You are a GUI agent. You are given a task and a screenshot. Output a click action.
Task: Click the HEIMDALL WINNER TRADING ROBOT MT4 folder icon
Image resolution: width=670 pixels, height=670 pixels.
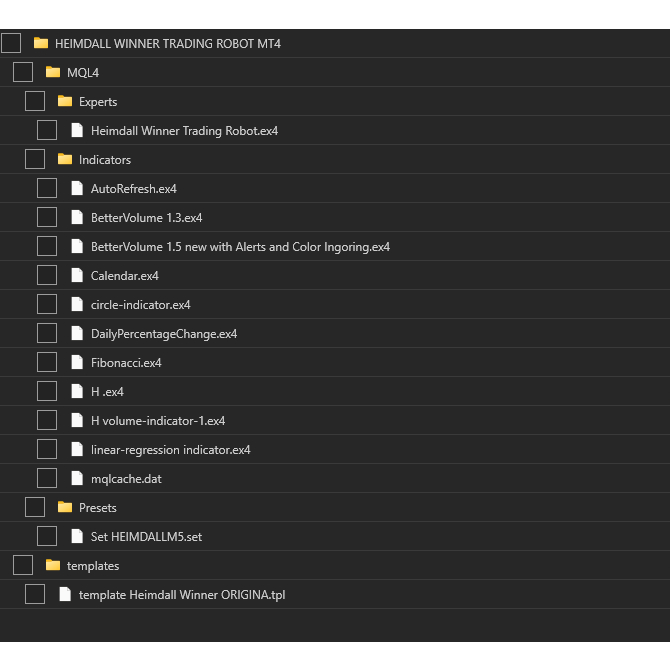pos(41,43)
